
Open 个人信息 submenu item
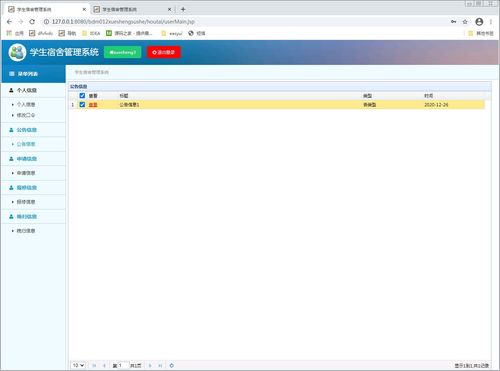[26, 104]
